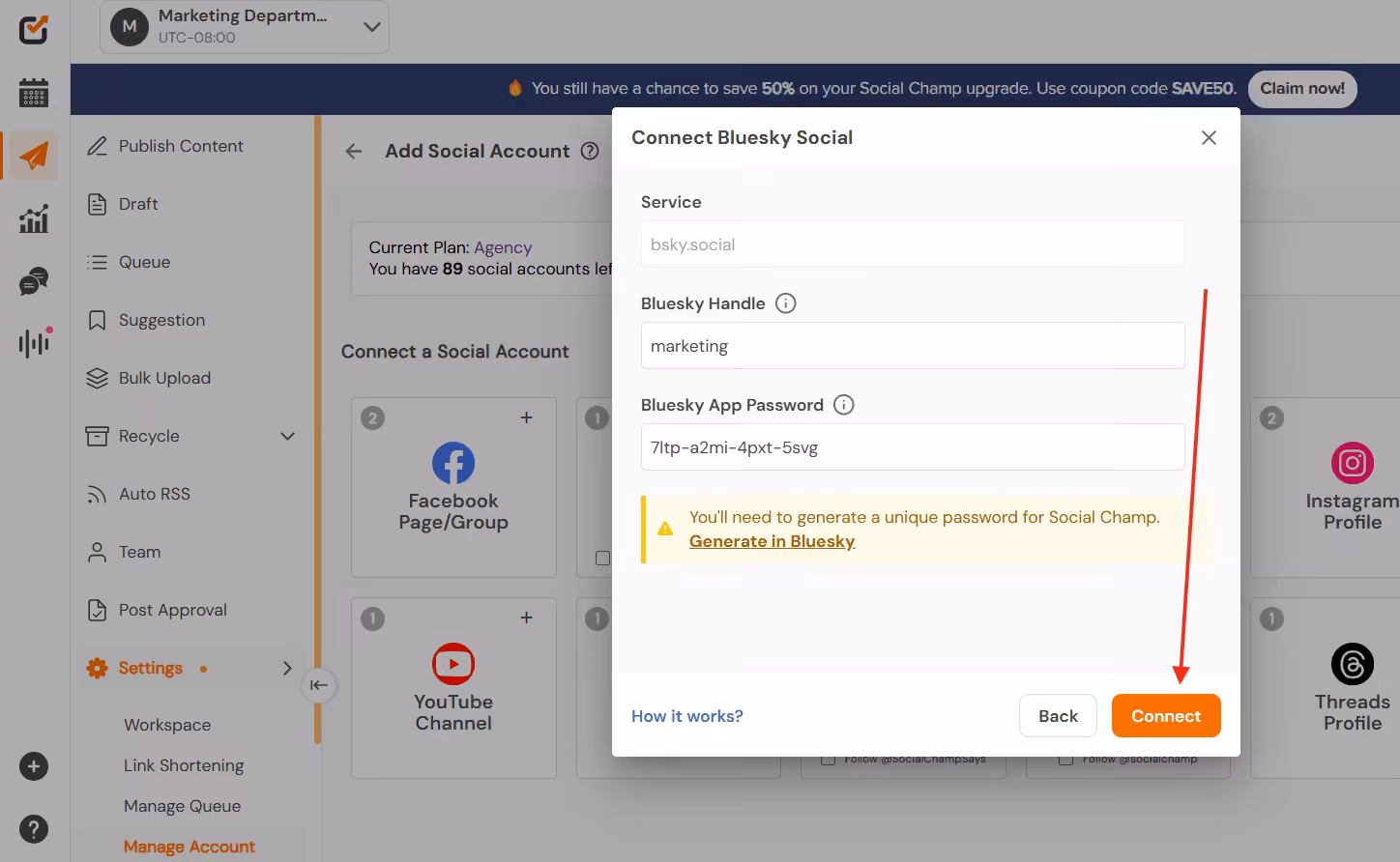This screenshot has width=1400, height=862.
Task: Click the Claim now! button
Action: coord(1302,88)
